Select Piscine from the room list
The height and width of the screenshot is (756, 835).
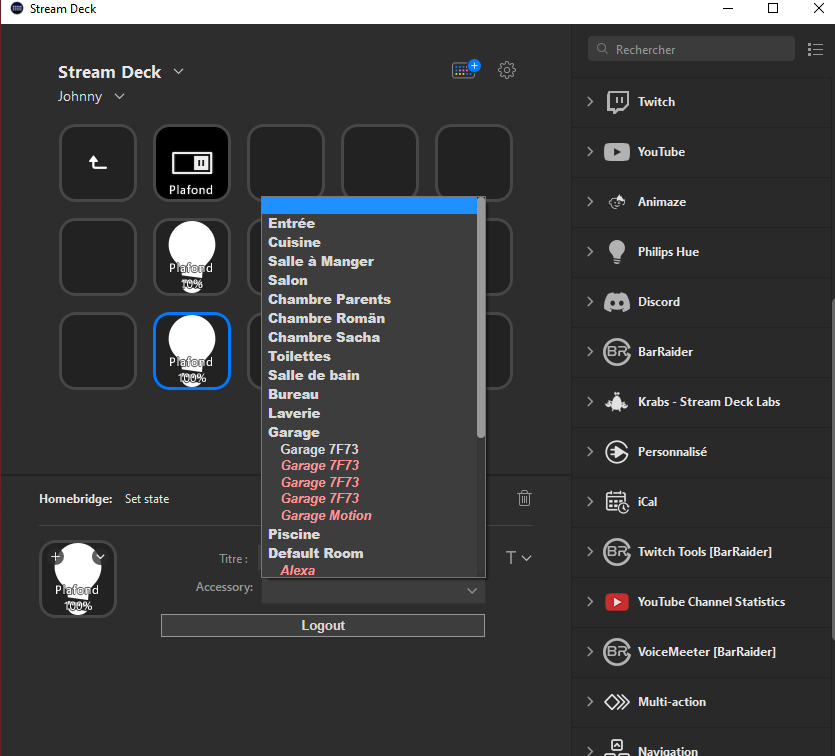click(294, 534)
